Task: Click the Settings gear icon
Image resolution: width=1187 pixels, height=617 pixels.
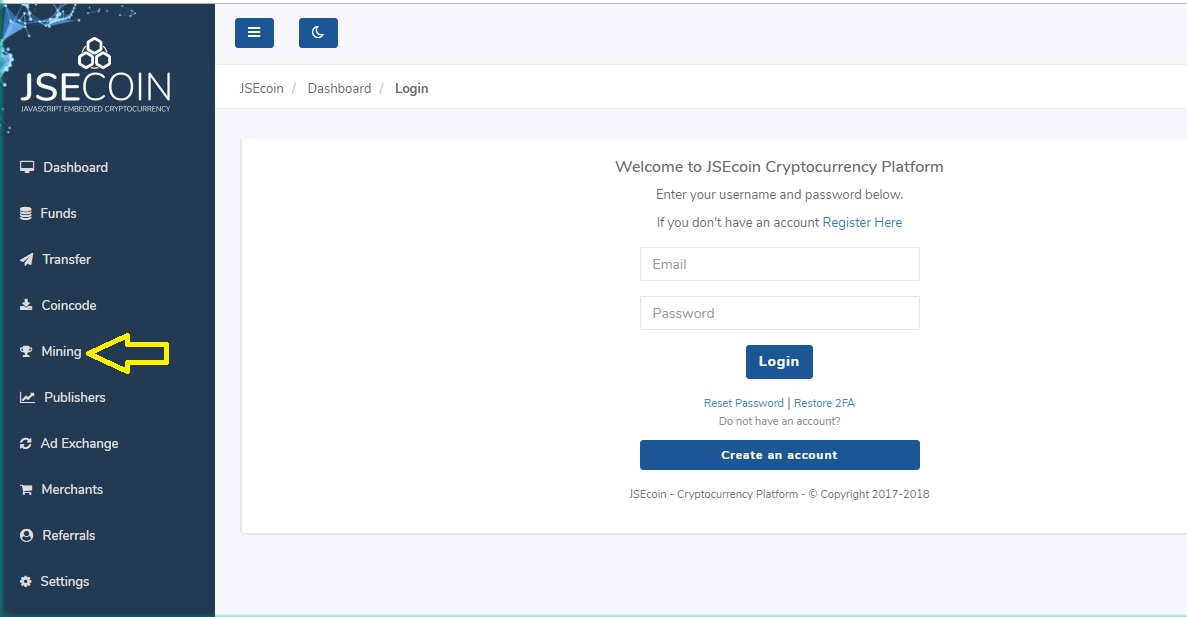Action: [x=26, y=581]
